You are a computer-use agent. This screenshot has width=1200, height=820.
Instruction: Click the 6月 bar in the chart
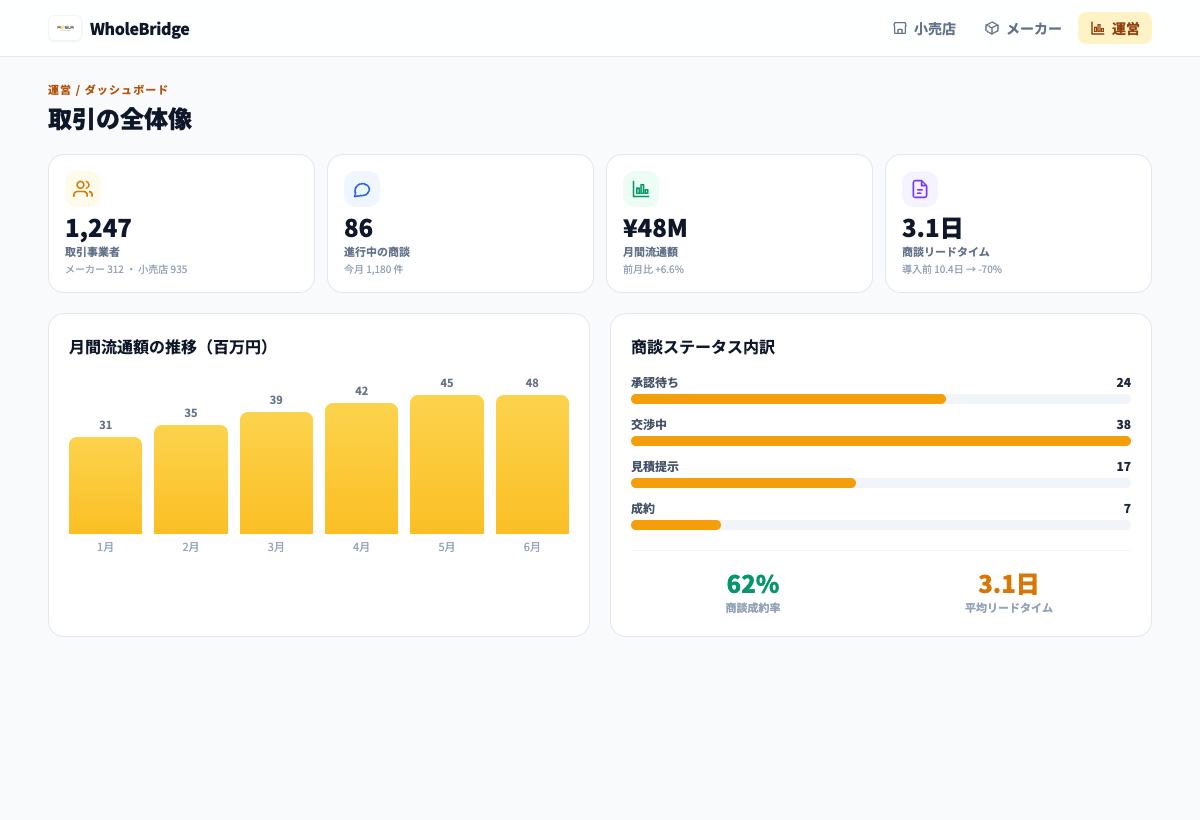click(x=532, y=465)
